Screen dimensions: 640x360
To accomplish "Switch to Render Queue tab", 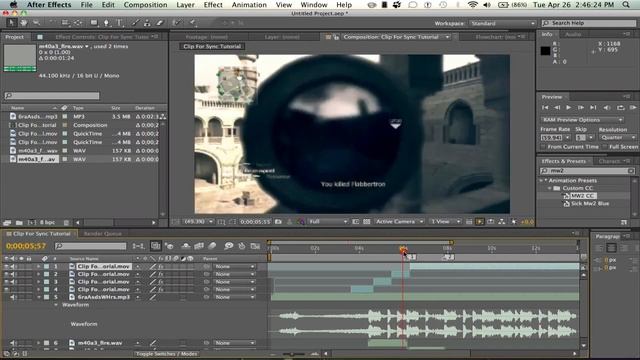I will tap(103, 234).
